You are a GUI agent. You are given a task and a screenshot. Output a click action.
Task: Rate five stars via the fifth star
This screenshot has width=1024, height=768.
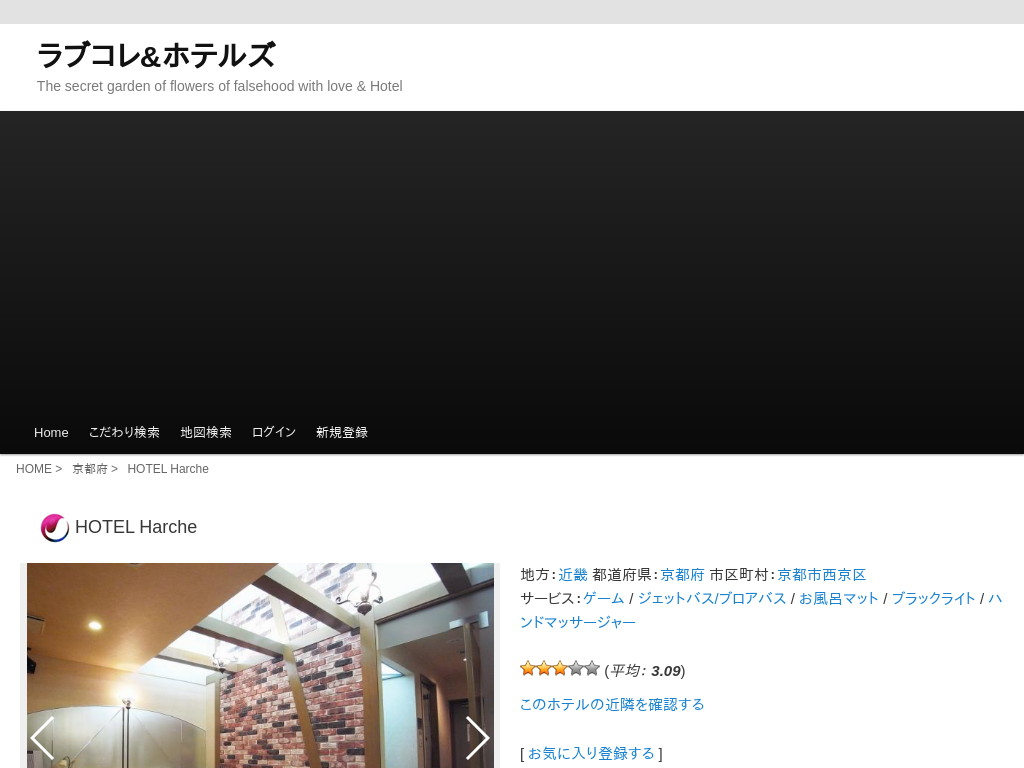click(x=592, y=669)
